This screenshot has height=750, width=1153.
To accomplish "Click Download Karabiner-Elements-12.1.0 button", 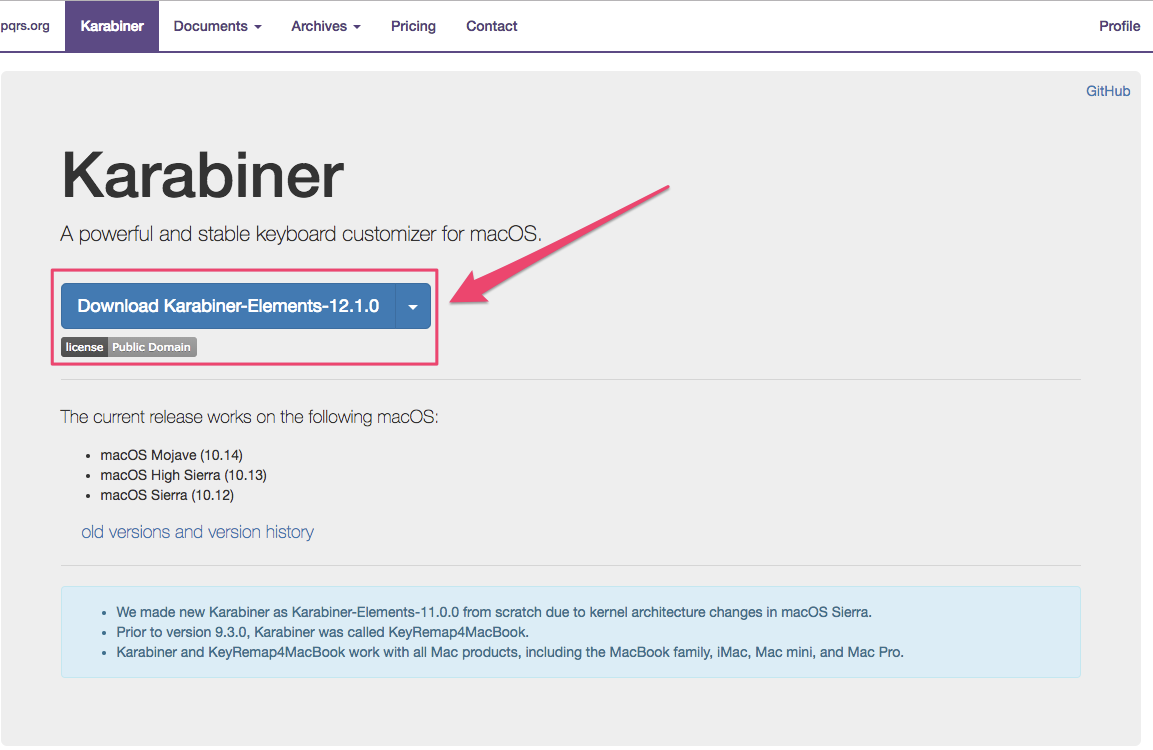I will [x=228, y=306].
